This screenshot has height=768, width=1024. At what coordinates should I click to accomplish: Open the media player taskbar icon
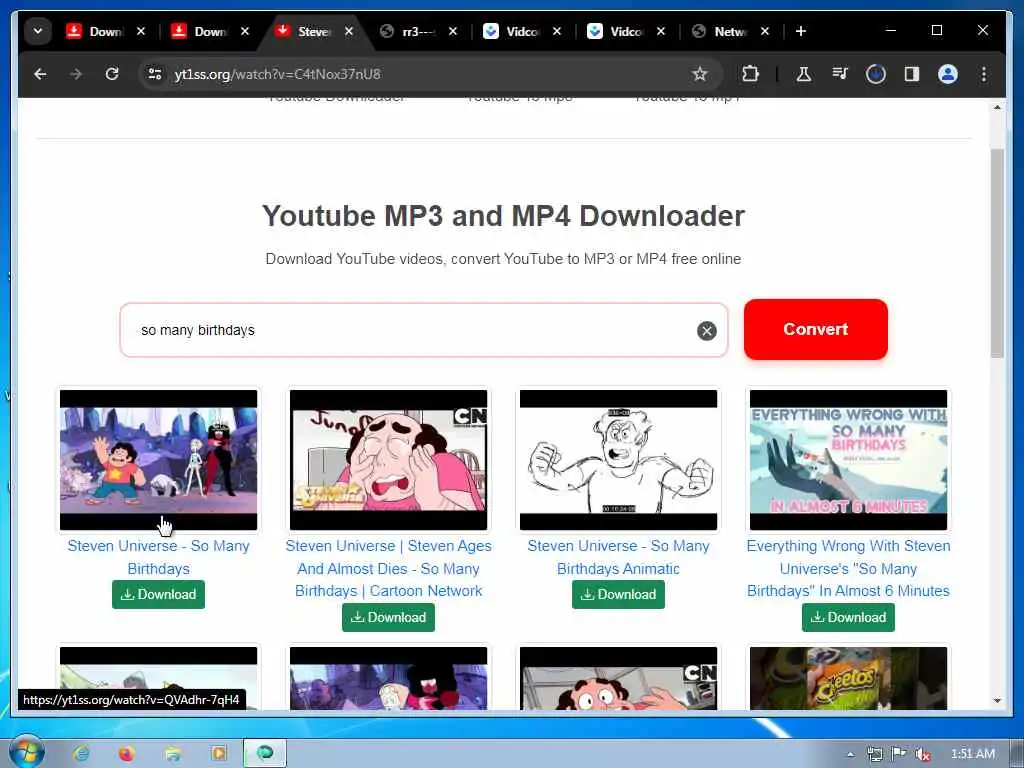point(219,754)
